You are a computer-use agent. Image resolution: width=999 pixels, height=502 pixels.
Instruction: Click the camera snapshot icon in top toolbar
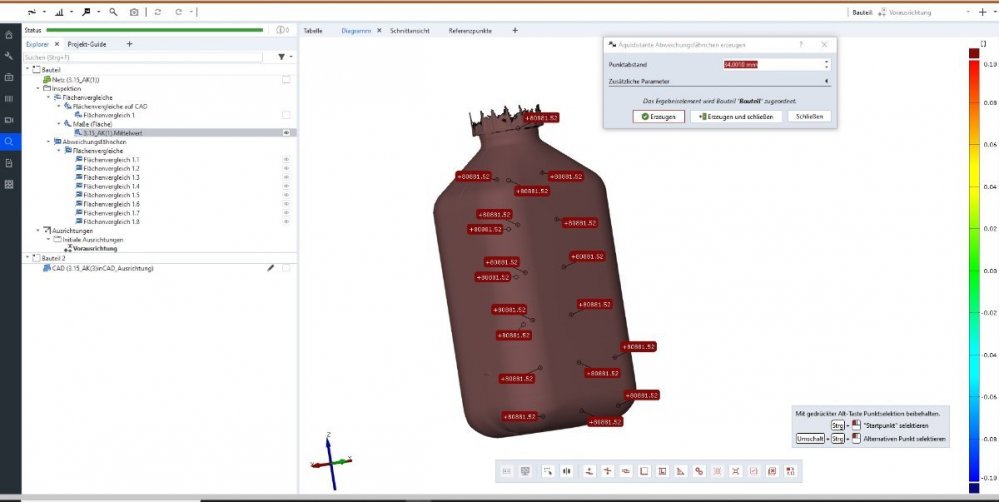coord(134,12)
